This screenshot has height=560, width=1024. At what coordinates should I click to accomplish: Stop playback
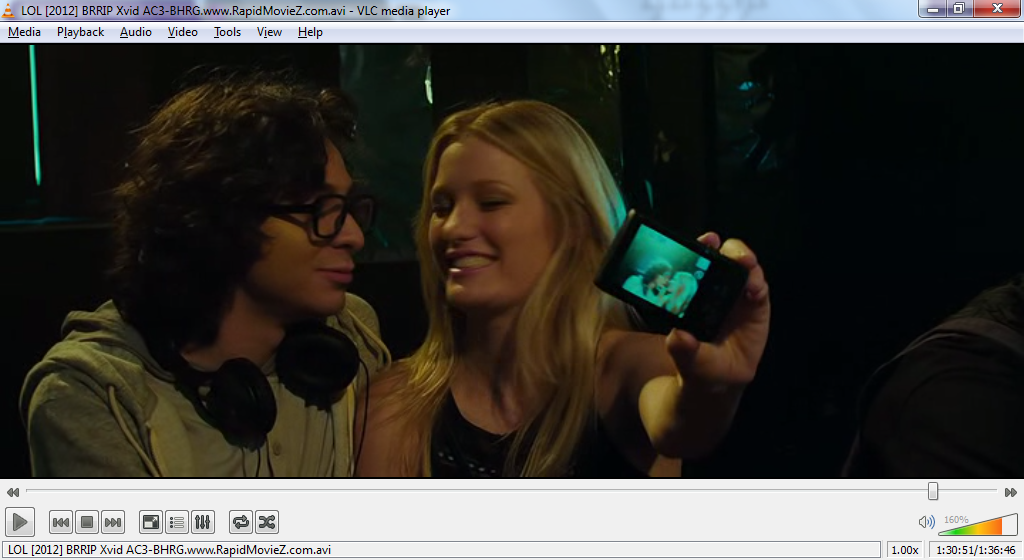pos(87,522)
